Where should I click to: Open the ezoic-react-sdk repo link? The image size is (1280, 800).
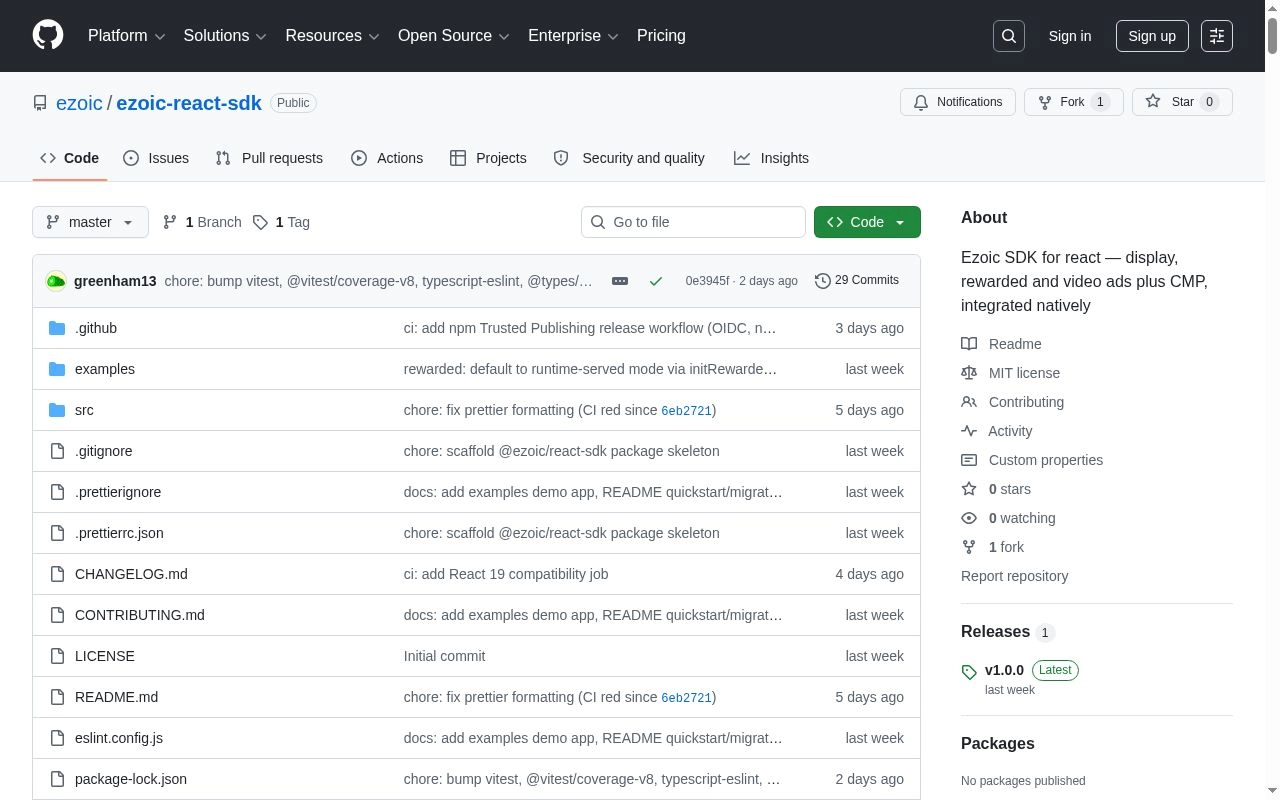point(189,103)
